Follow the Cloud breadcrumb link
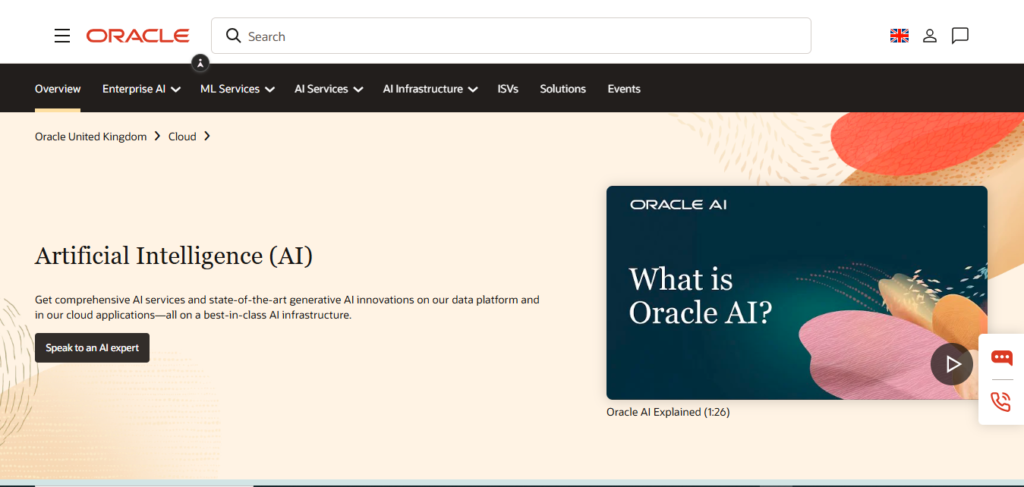This screenshot has width=1024, height=487. click(182, 136)
